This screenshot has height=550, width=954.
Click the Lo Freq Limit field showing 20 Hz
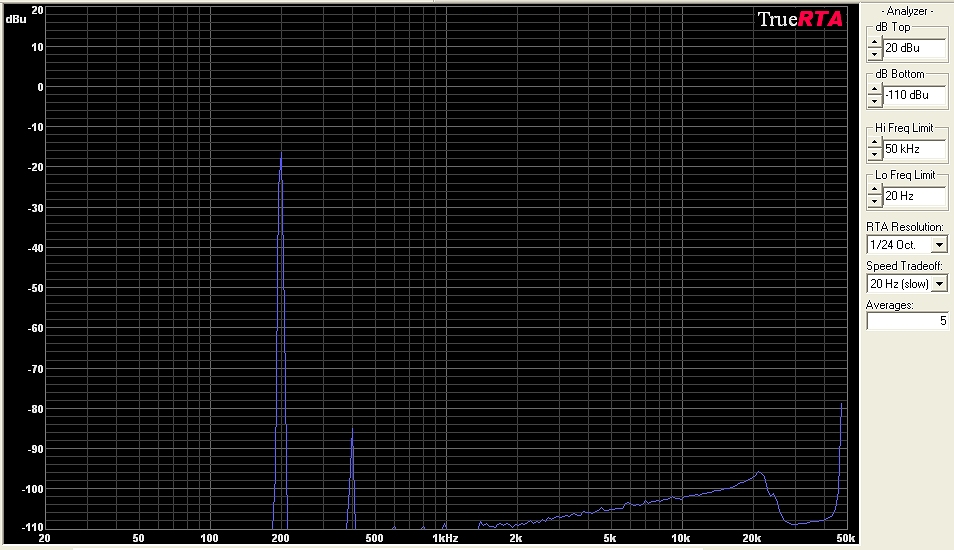pyautogui.click(x=914, y=196)
